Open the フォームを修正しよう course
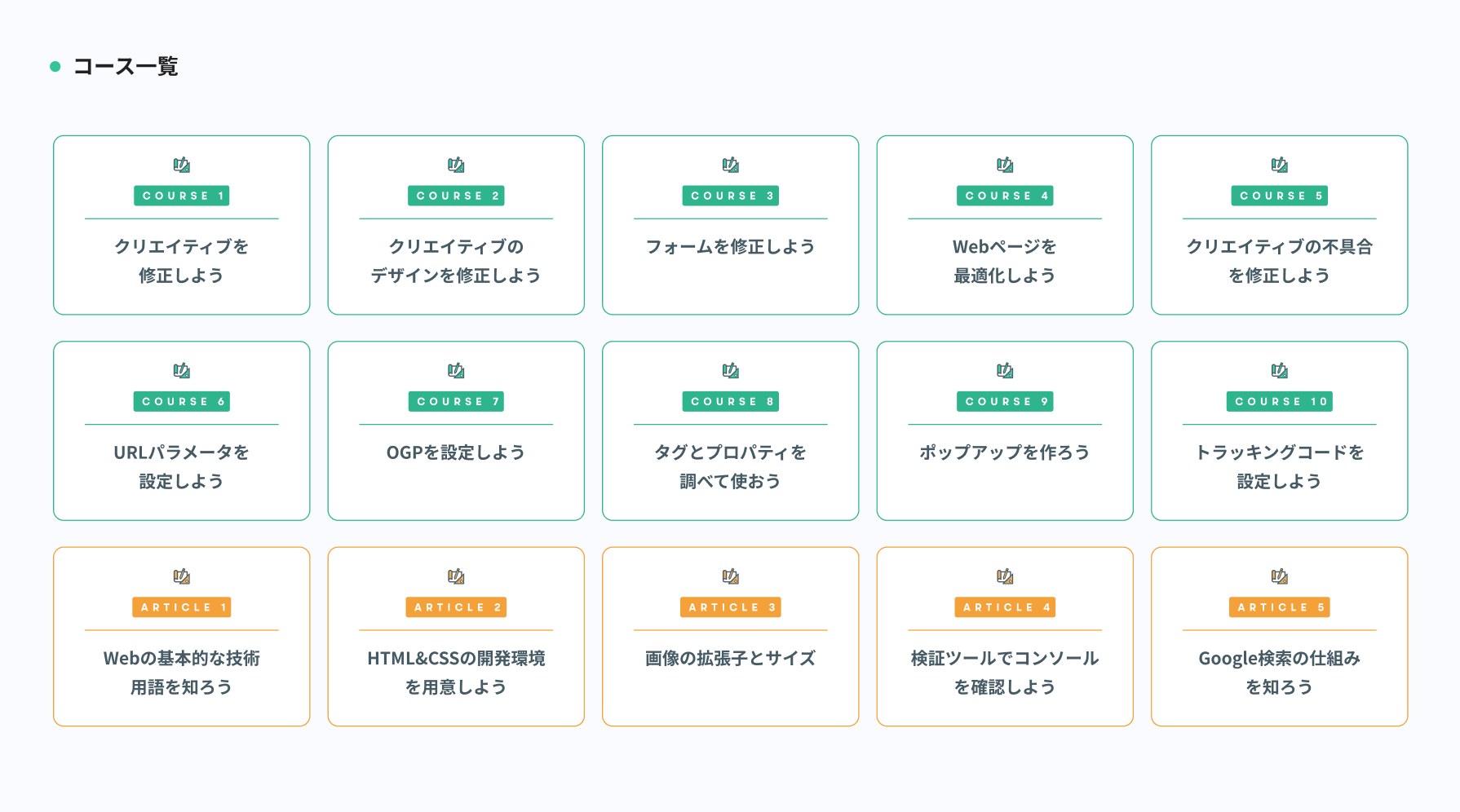Viewport: 1460px width, 812px height. (x=731, y=247)
